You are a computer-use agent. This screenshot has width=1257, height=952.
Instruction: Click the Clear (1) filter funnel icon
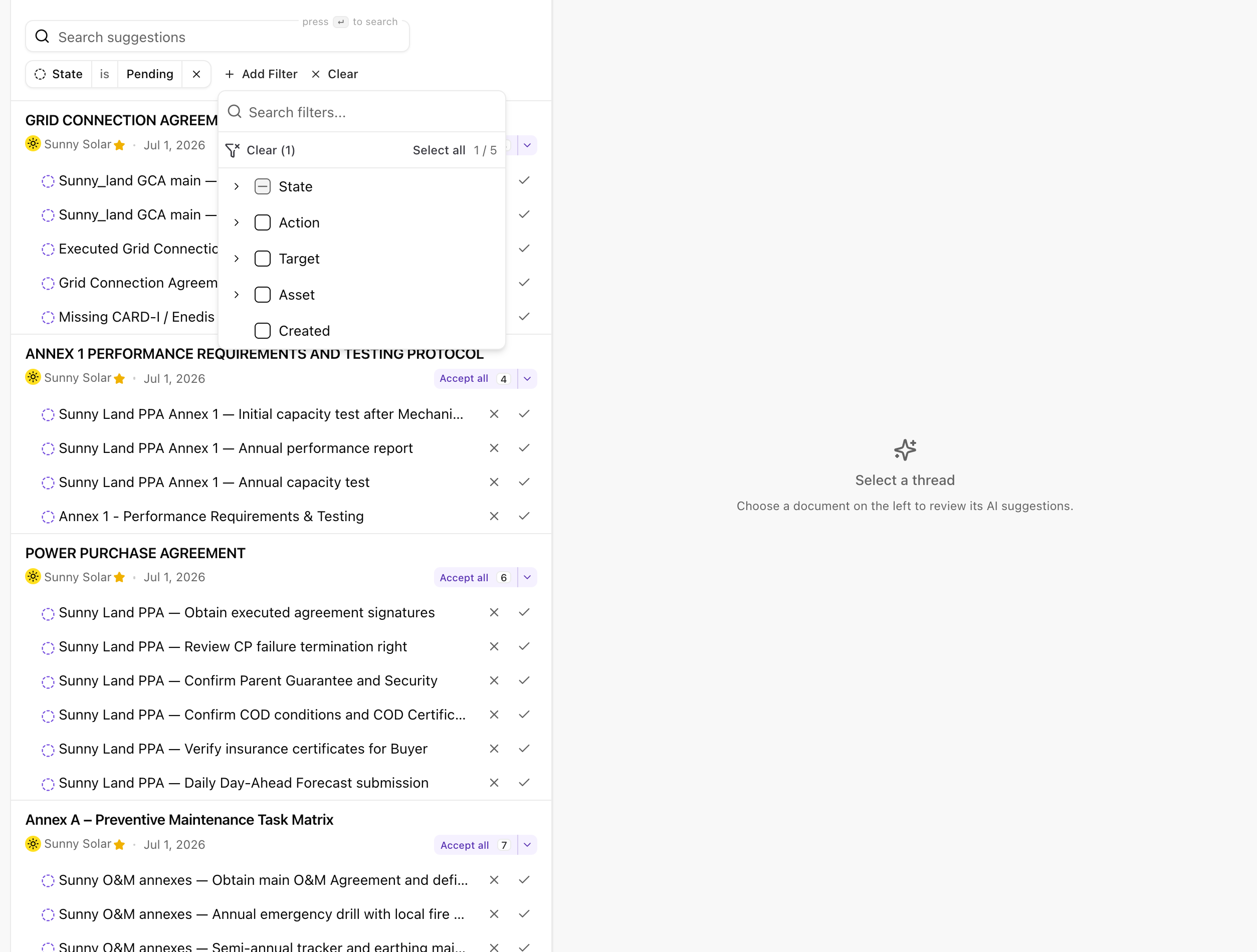point(233,150)
